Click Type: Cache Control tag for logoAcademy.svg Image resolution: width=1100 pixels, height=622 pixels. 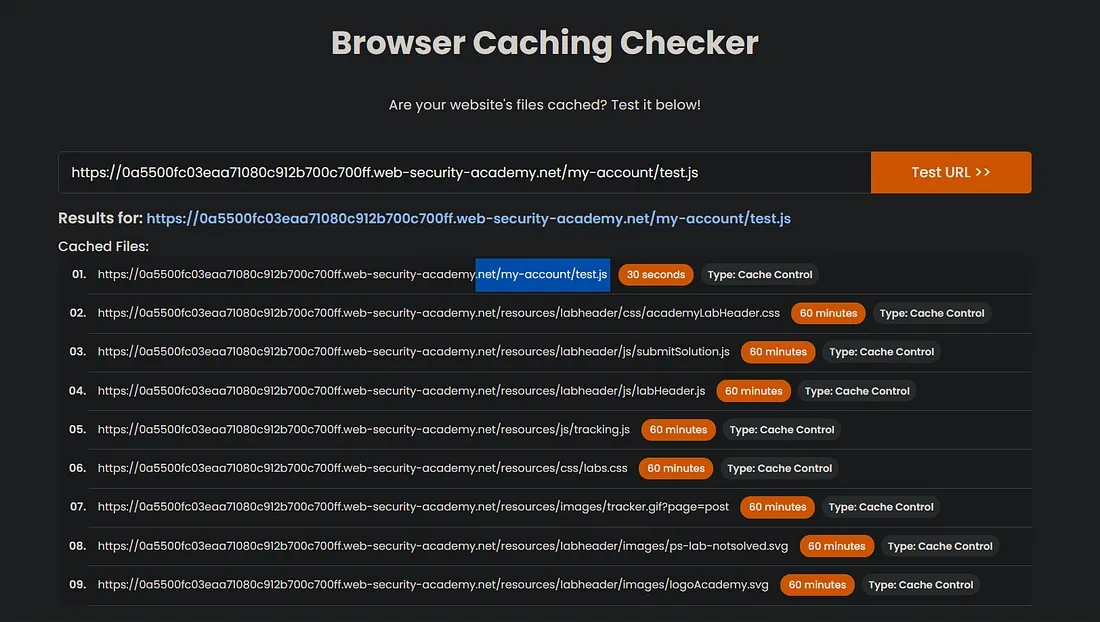[920, 584]
